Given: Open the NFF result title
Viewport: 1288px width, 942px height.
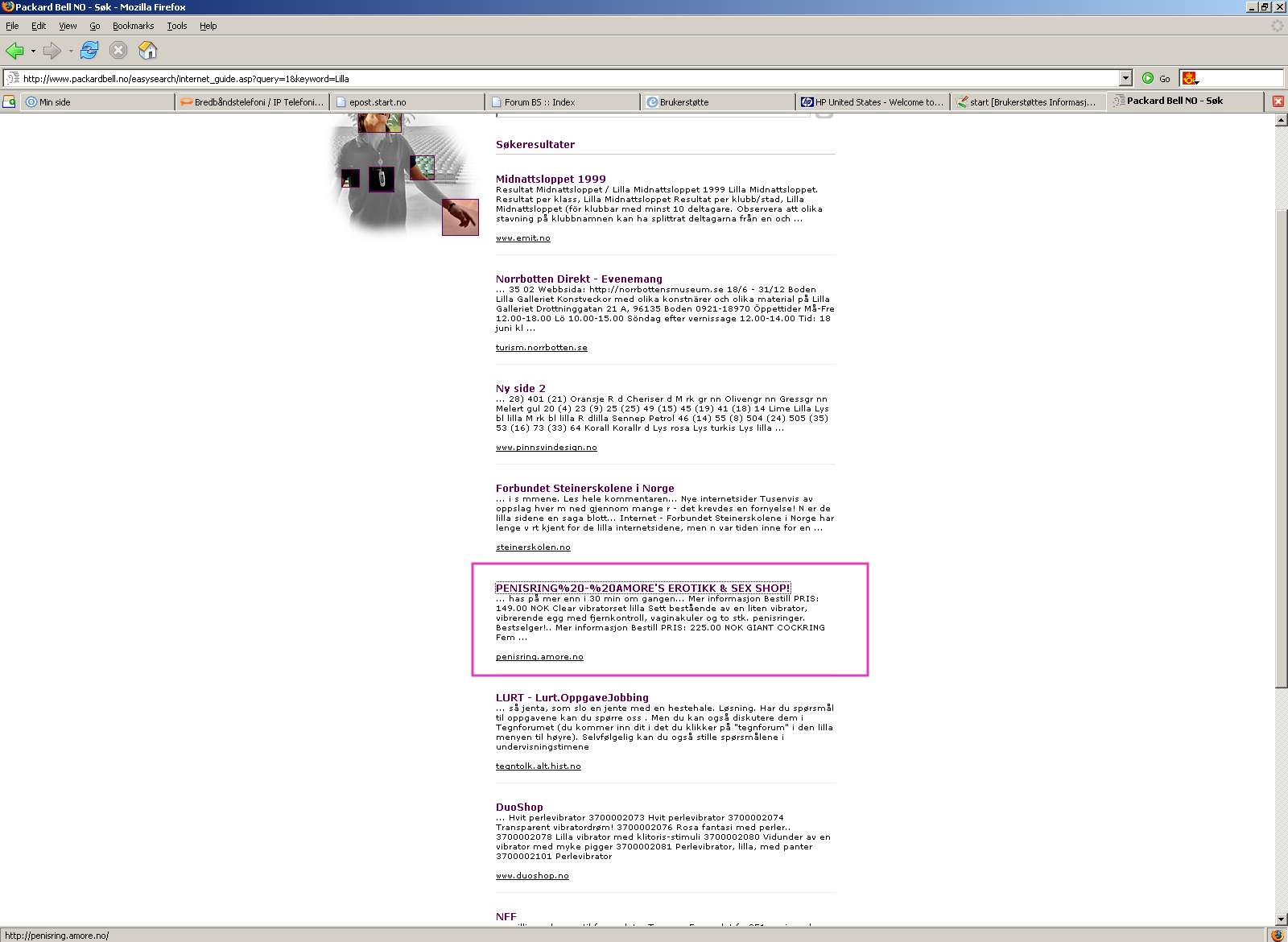Looking at the screenshot, I should tap(506, 916).
